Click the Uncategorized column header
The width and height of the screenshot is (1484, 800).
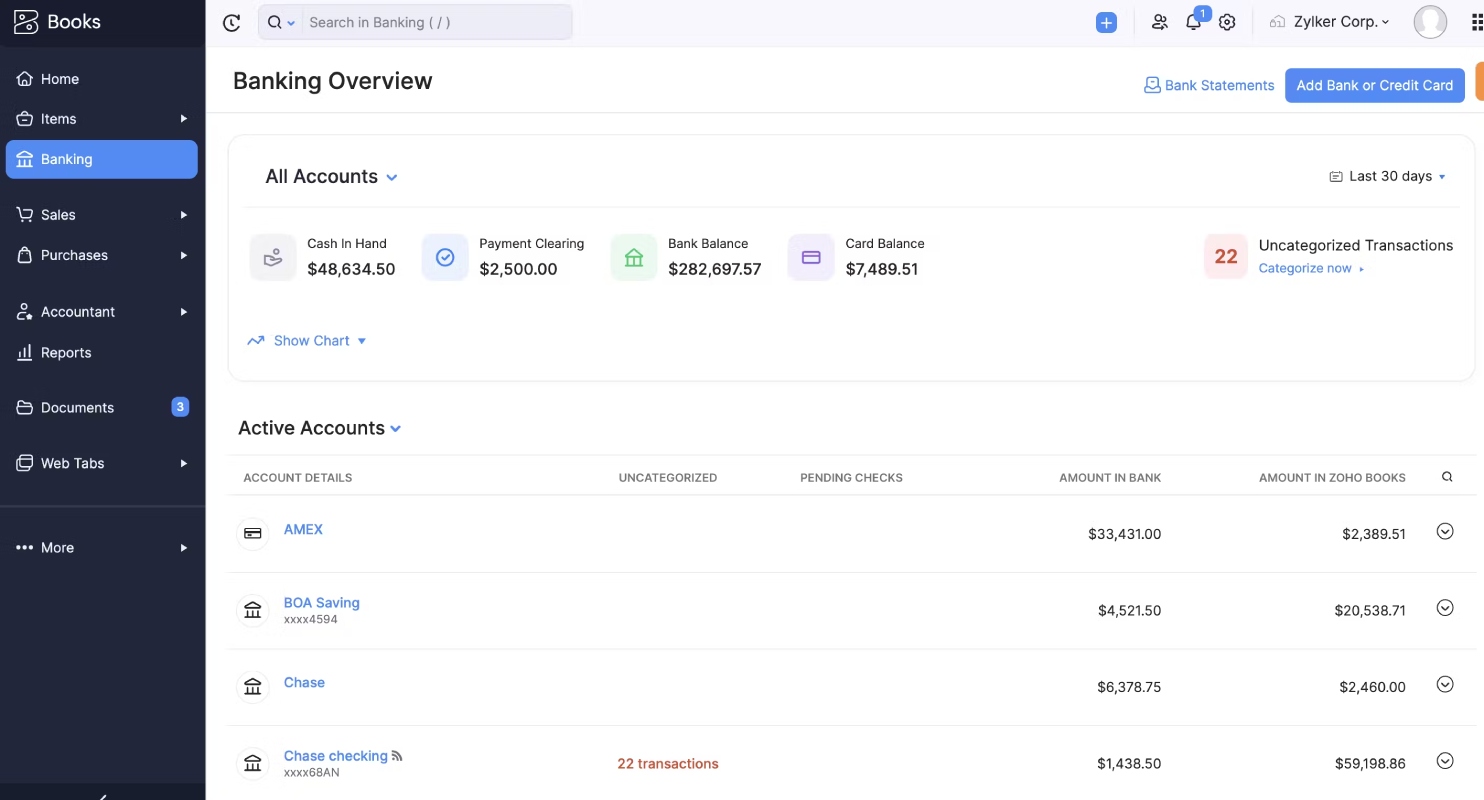coord(668,478)
